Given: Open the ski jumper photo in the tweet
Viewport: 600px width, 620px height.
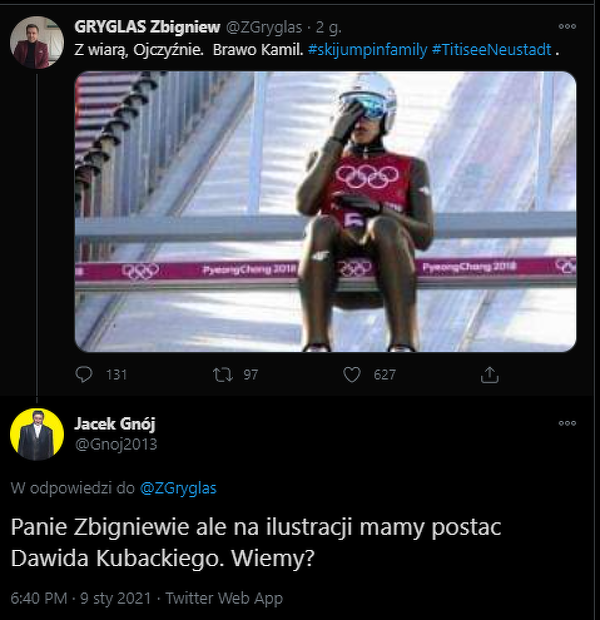Looking at the screenshot, I should pos(325,211).
